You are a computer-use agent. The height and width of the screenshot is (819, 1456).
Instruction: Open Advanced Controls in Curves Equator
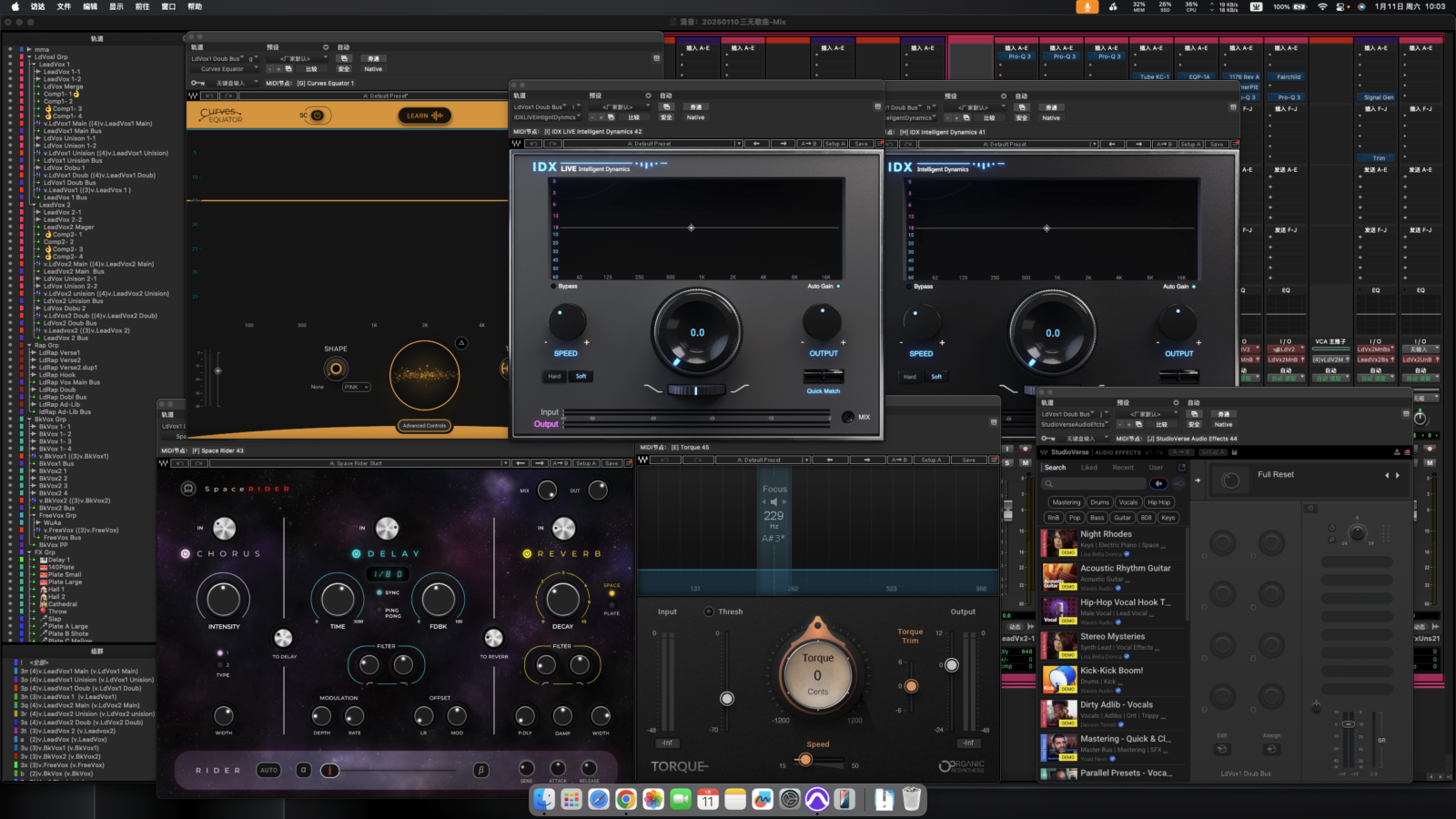[x=425, y=425]
